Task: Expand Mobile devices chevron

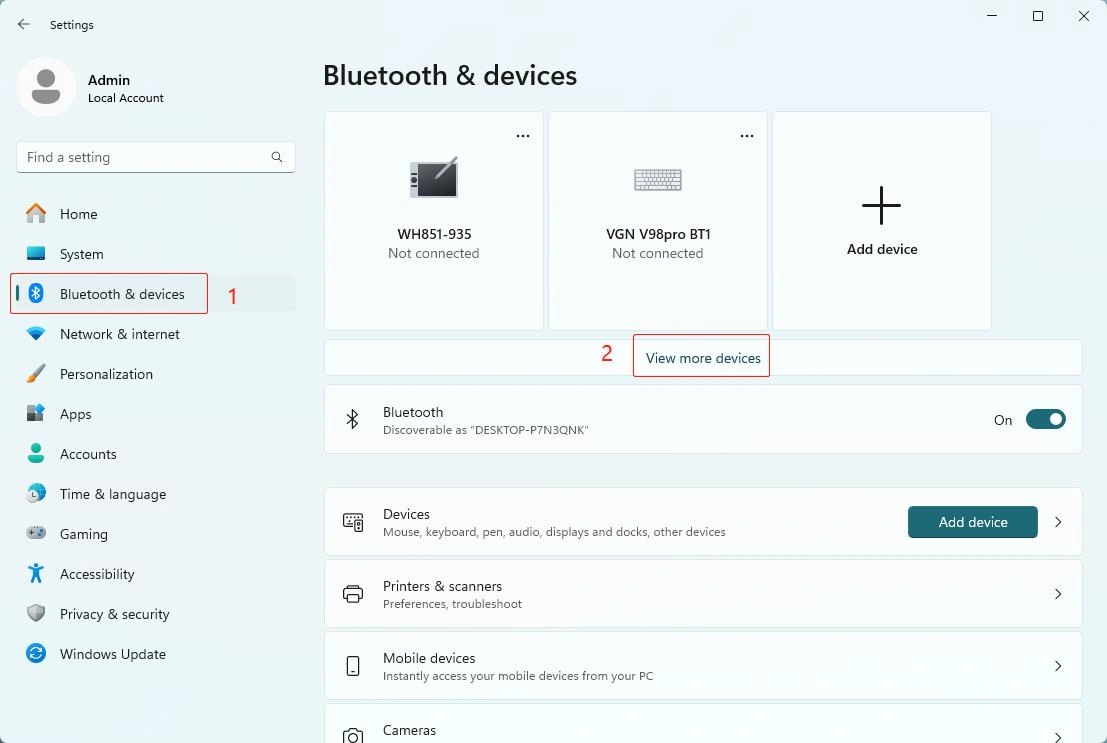Action: (x=1058, y=666)
